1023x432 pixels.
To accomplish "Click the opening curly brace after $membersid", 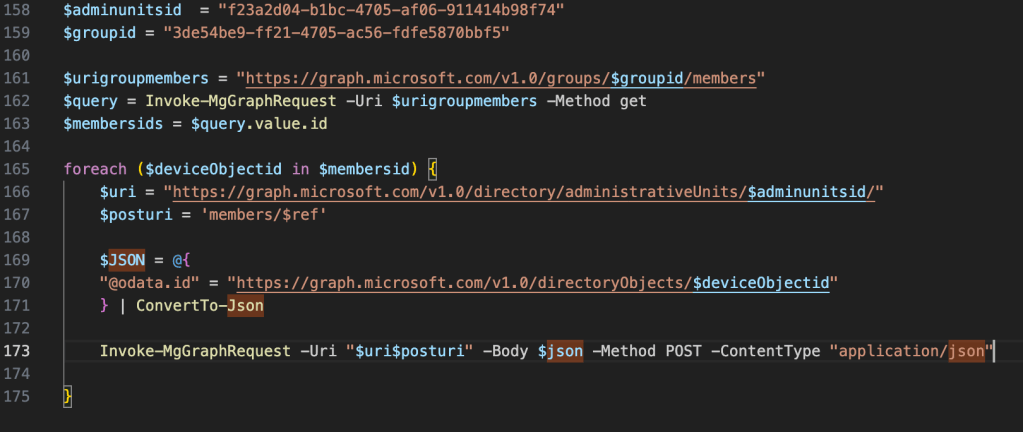I will 446,168.
